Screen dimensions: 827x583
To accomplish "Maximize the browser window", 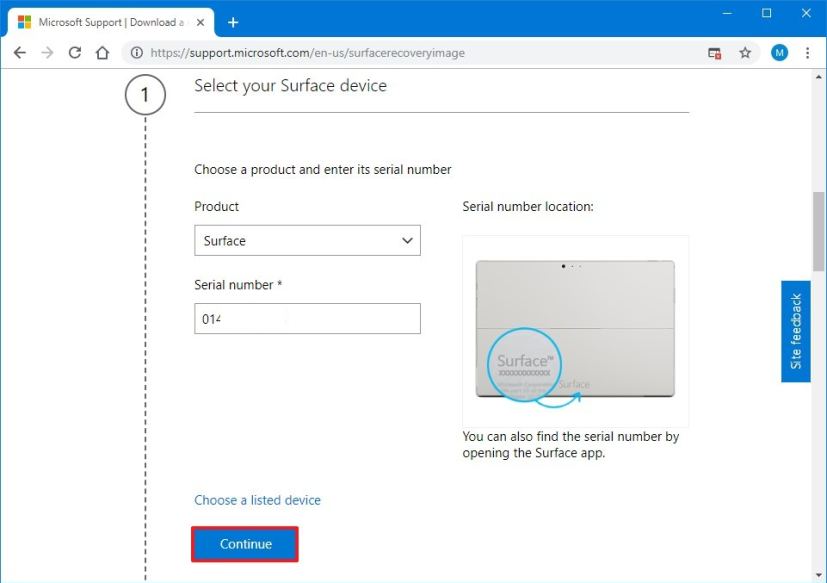I will (767, 13).
